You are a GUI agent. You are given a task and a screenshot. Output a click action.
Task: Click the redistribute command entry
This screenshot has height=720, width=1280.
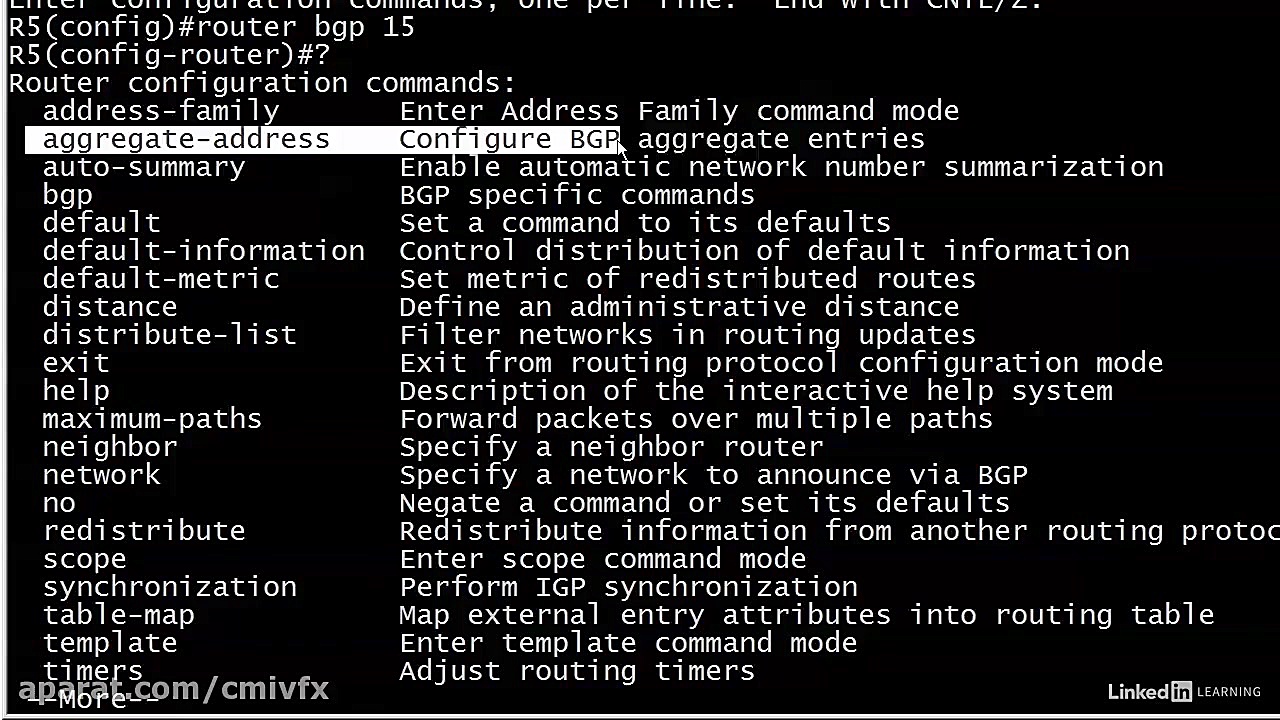[143, 531]
